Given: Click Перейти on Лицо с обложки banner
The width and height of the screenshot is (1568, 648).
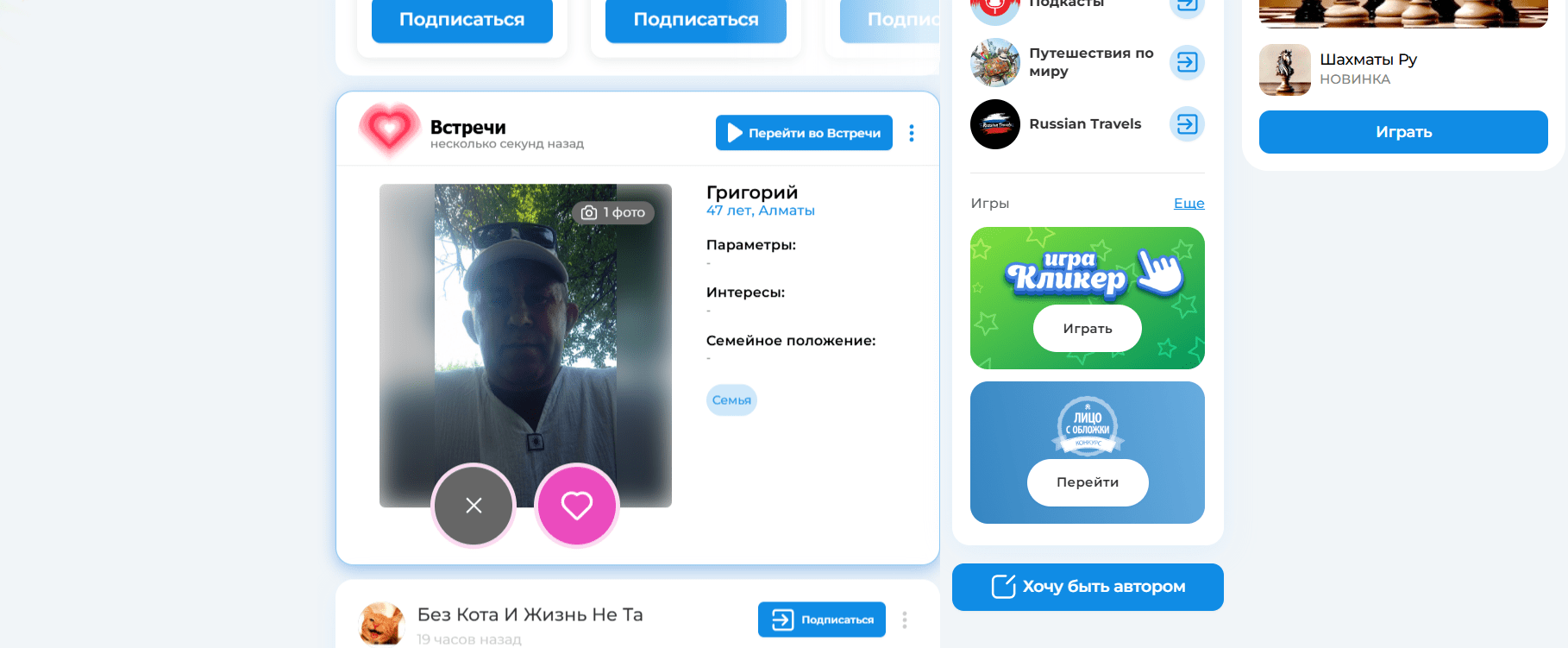Looking at the screenshot, I should 1087,482.
